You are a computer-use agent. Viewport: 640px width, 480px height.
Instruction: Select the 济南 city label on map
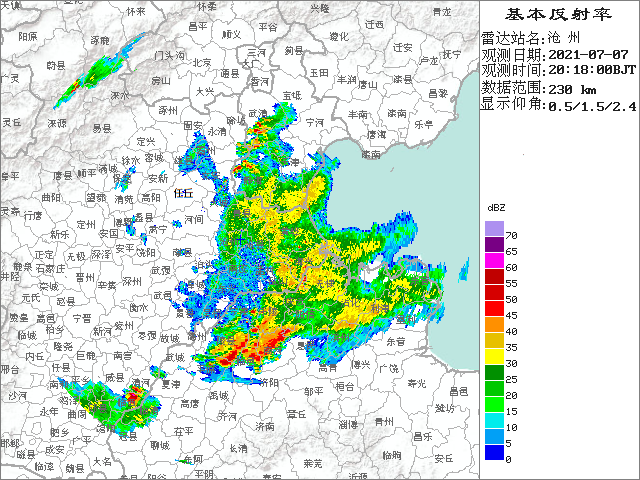(x=264, y=425)
